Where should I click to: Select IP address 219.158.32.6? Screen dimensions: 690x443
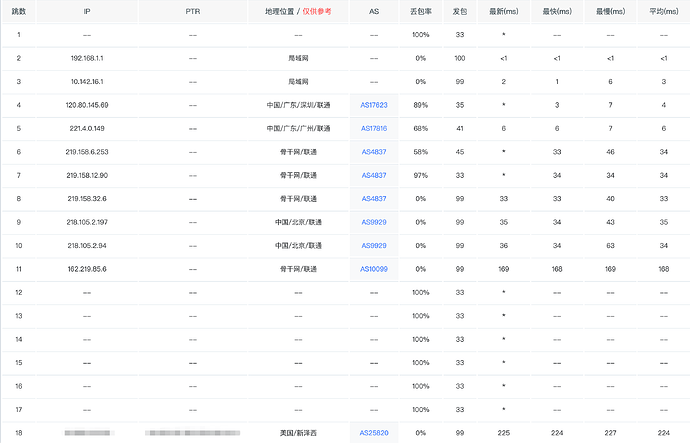(87, 198)
